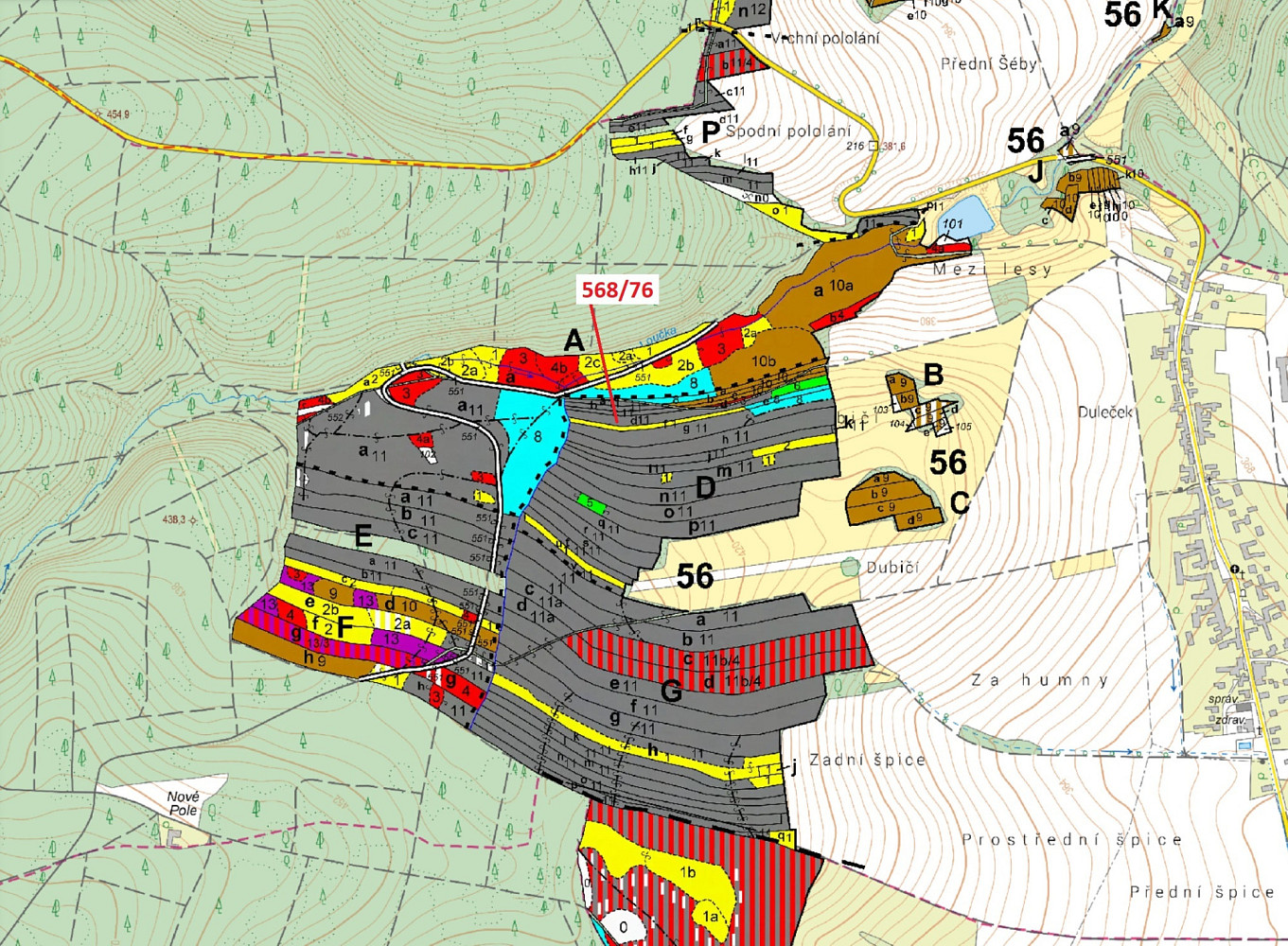Select the Duleček village label
Image resolution: width=1288 pixels, height=946 pixels.
[1104, 412]
